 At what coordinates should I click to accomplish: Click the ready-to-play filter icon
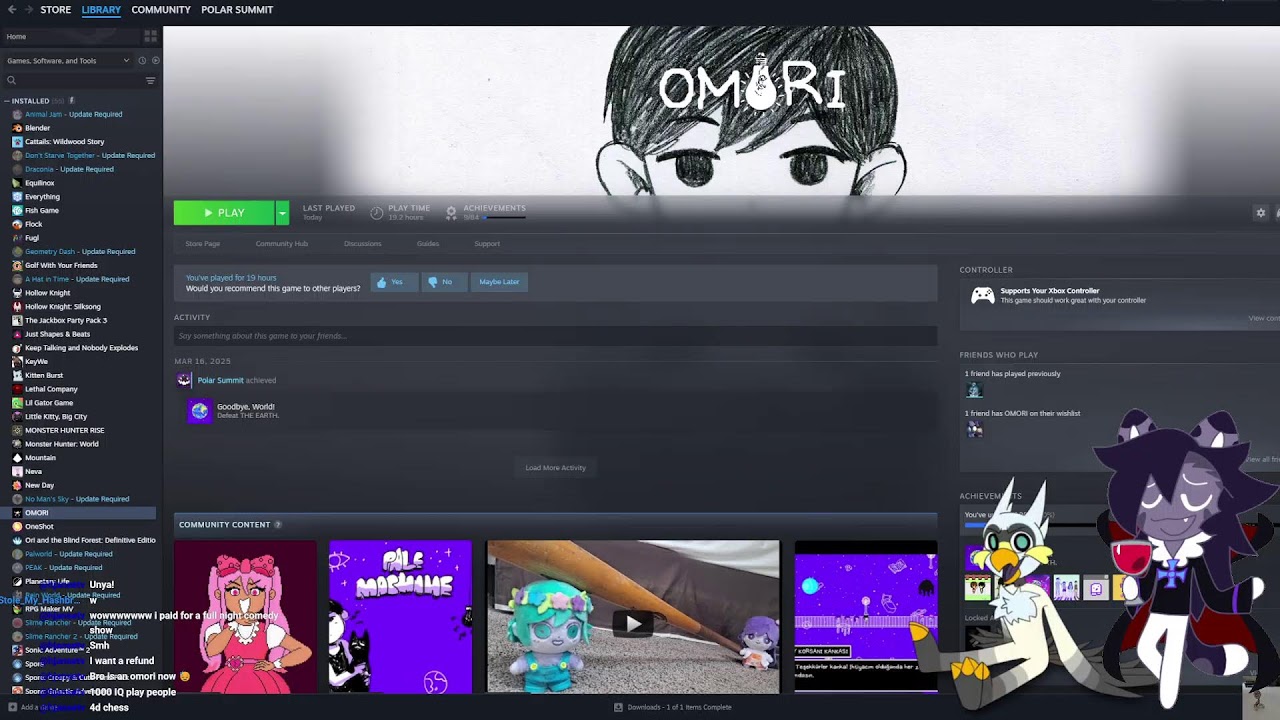[x=155, y=60]
